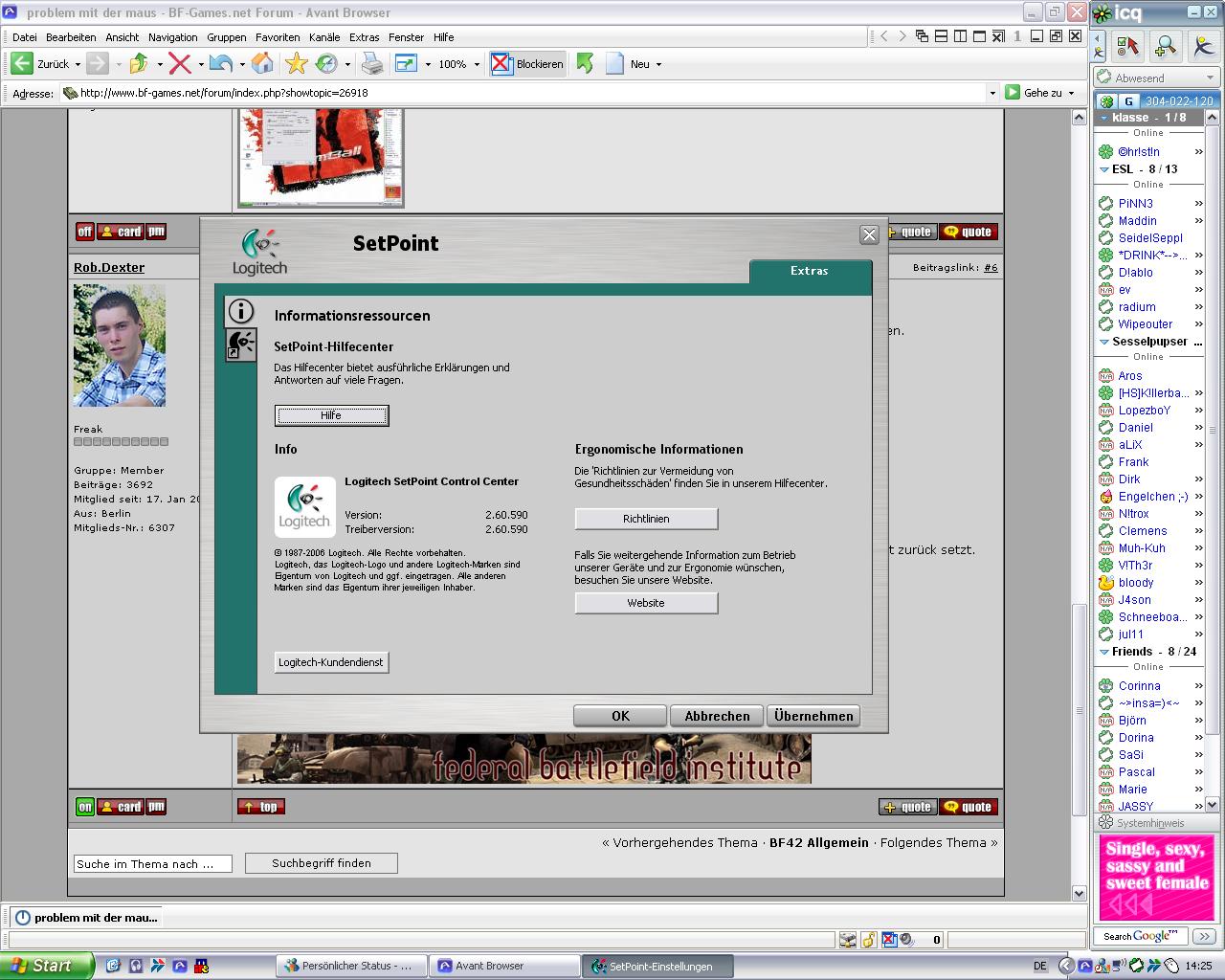Open the zoom 100% dropdown
This screenshot has width=1225, height=980.
[477, 65]
